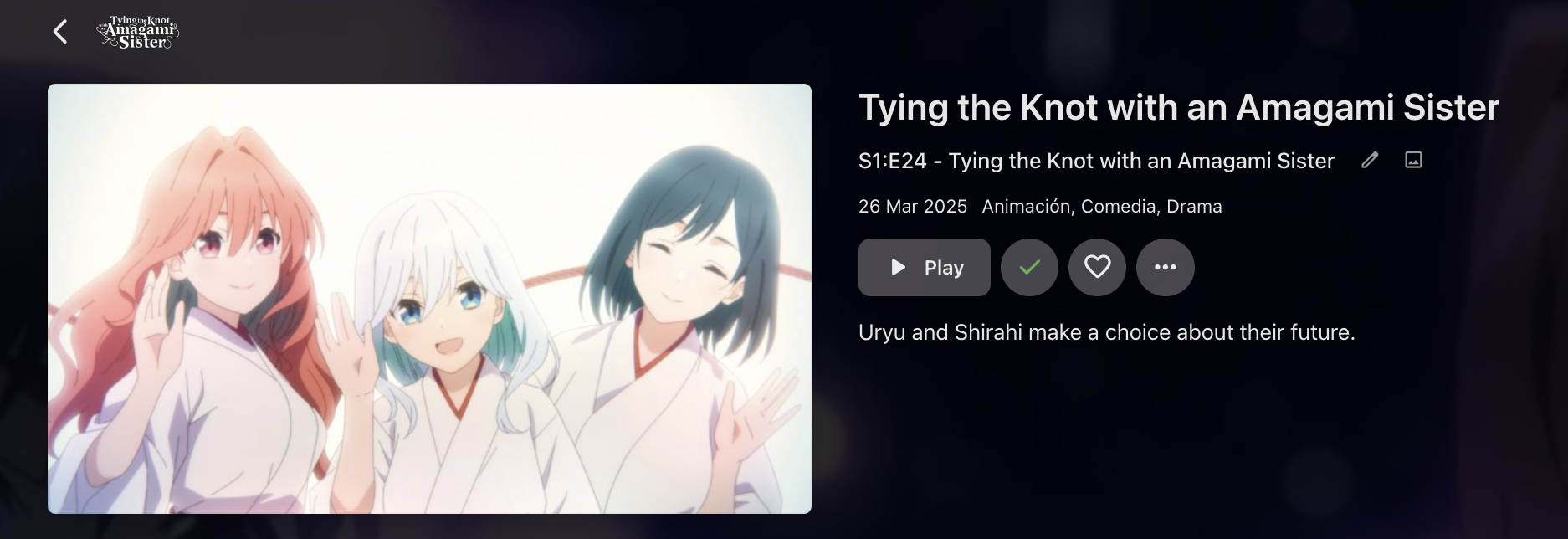
Task: Click the Uryu and Shirahi description text
Action: pyautogui.click(x=1107, y=332)
